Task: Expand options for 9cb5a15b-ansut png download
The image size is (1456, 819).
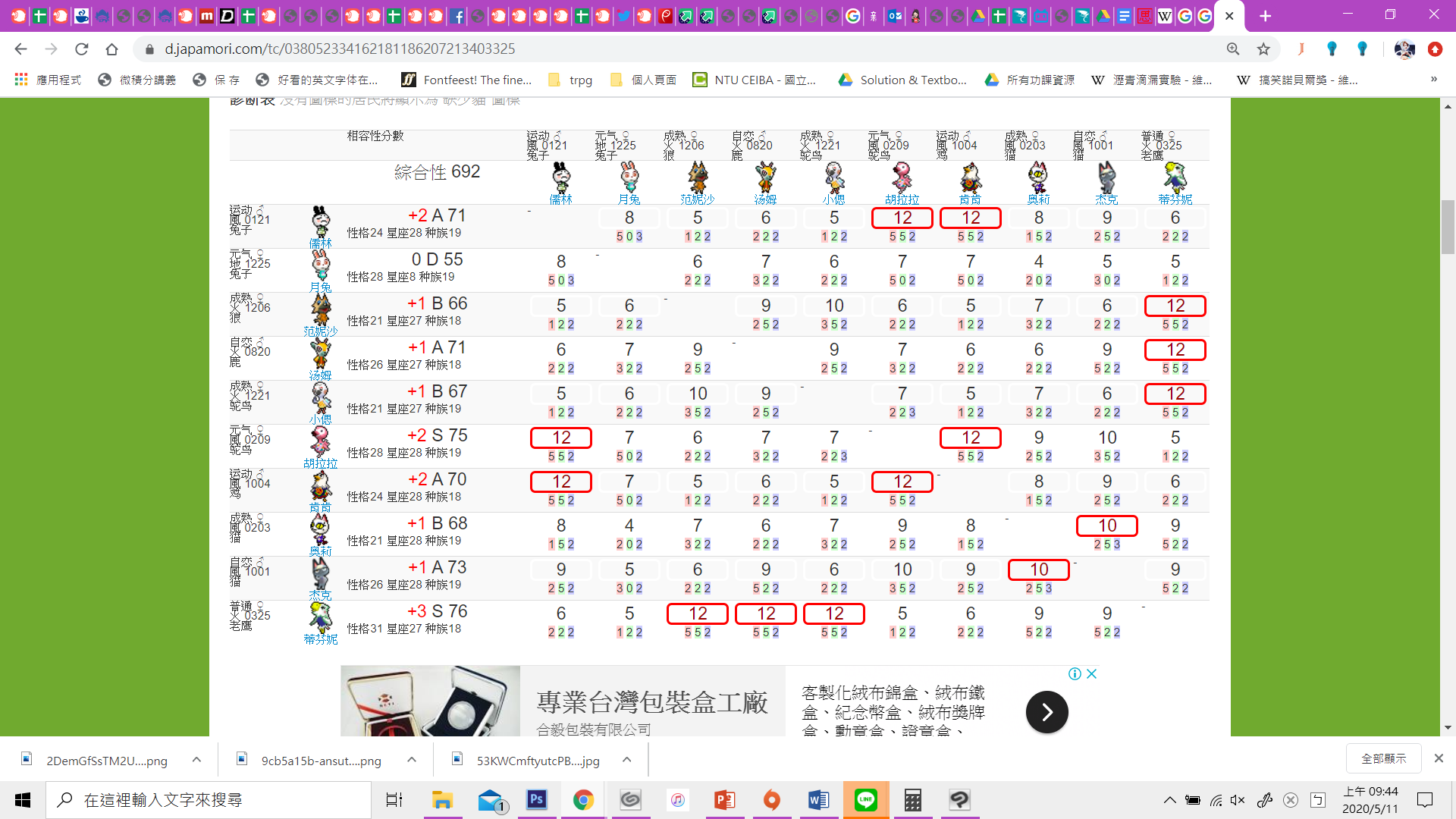Action: [x=412, y=760]
